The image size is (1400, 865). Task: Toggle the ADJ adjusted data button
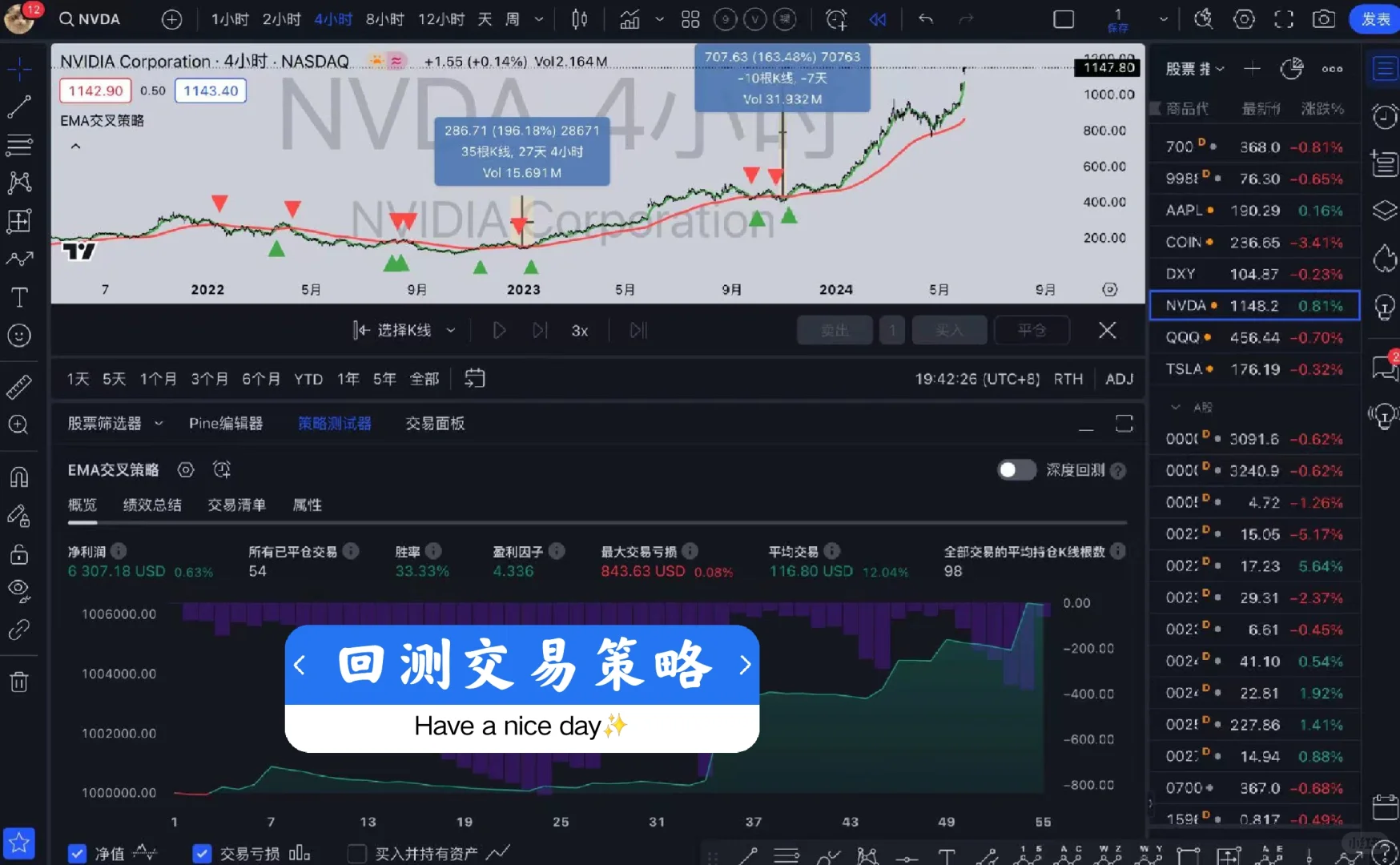pyautogui.click(x=1120, y=379)
